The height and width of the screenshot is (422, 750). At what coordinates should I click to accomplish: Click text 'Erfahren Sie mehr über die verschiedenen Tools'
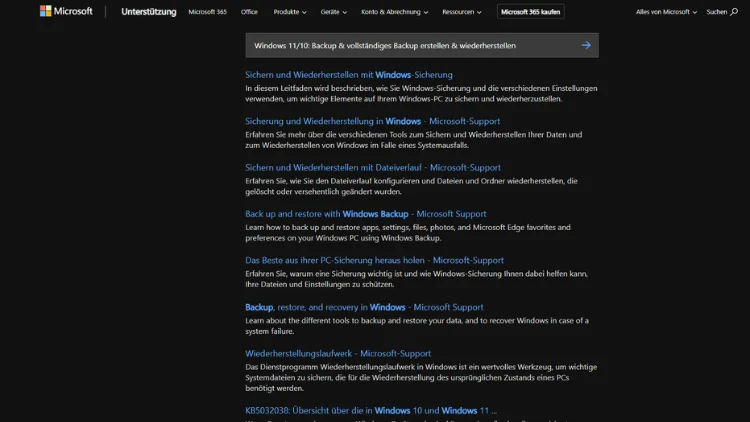324,134
